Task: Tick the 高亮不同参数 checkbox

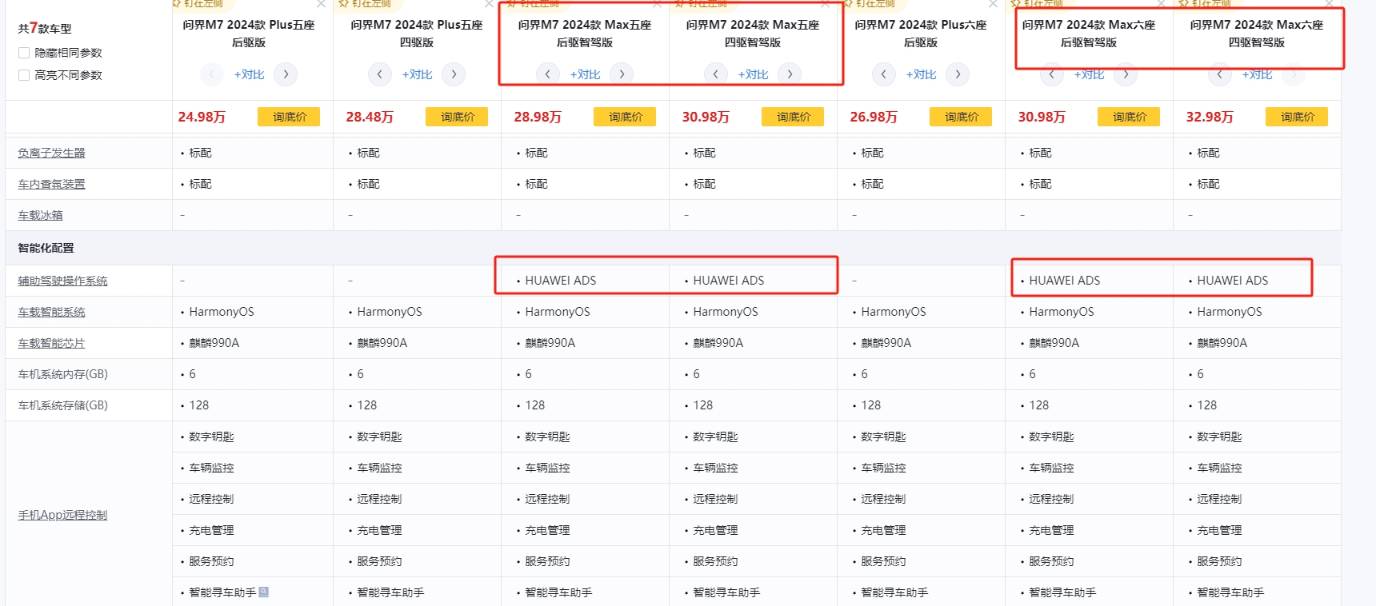Action: [x=24, y=75]
